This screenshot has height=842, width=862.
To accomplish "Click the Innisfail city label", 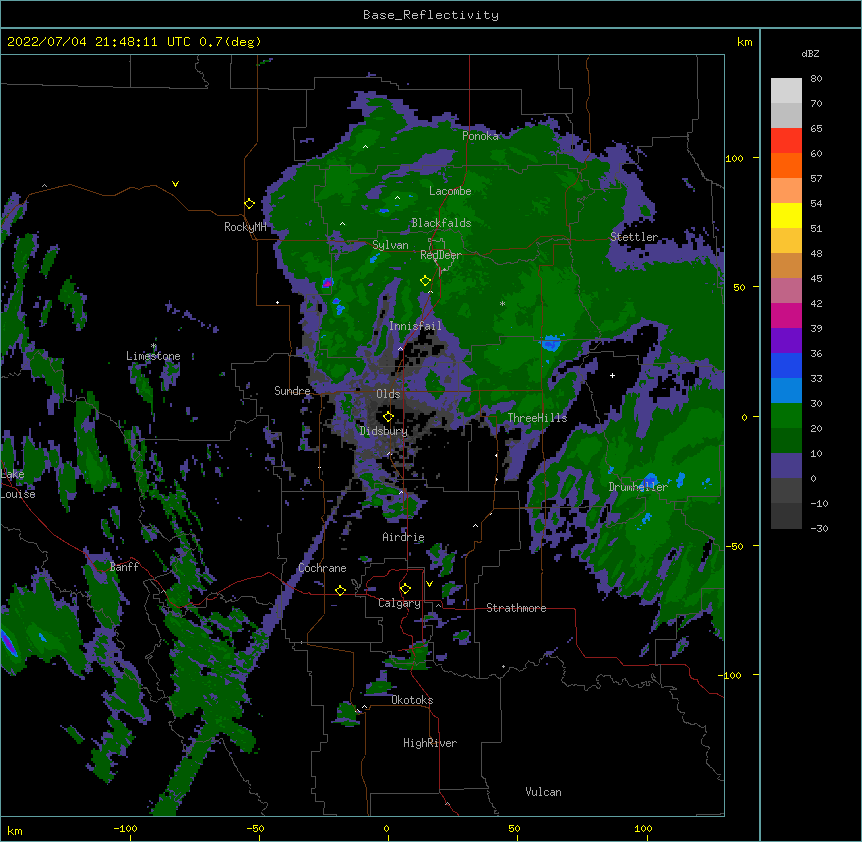I will click(415, 326).
